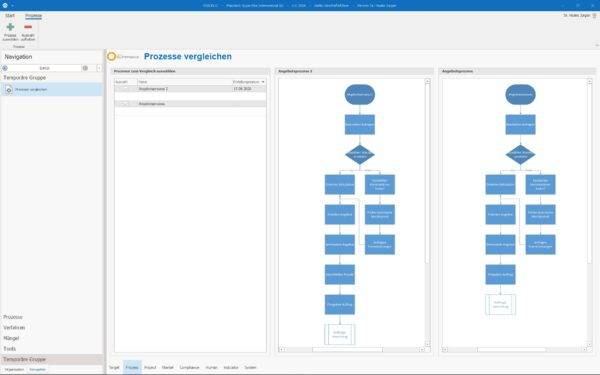The width and height of the screenshot is (600, 375).
Task: Open the dropdown arrow beside the navigation search
Action: (99, 68)
